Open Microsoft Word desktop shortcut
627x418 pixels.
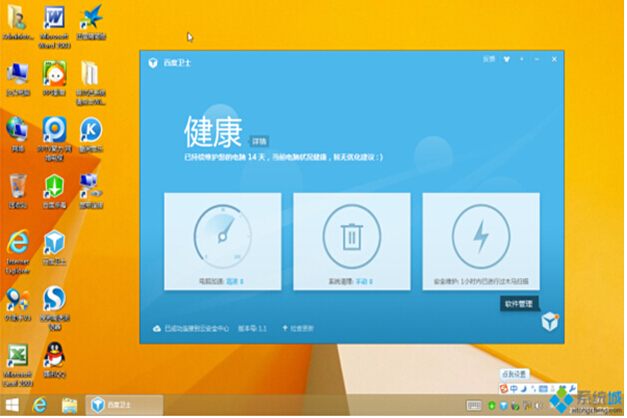click(x=56, y=20)
